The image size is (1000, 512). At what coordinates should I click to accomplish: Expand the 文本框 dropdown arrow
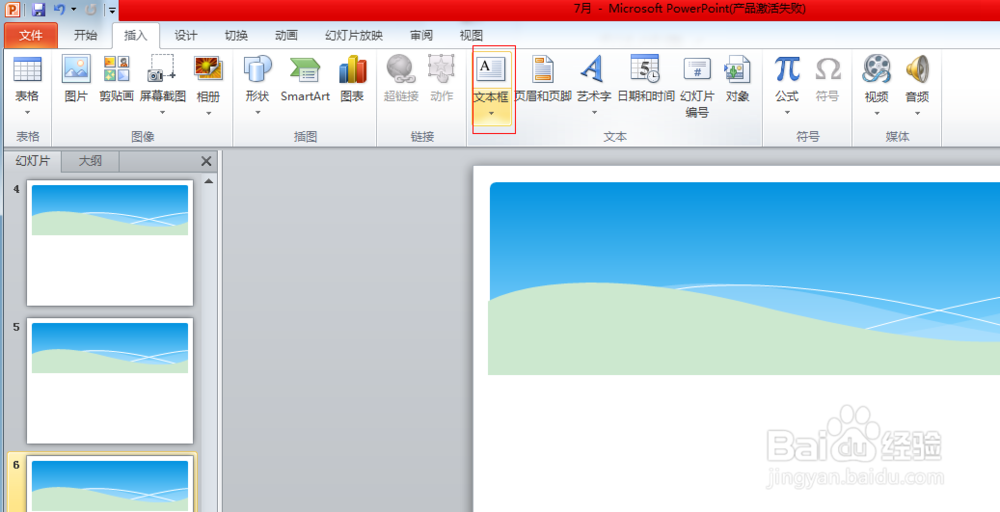click(x=491, y=113)
